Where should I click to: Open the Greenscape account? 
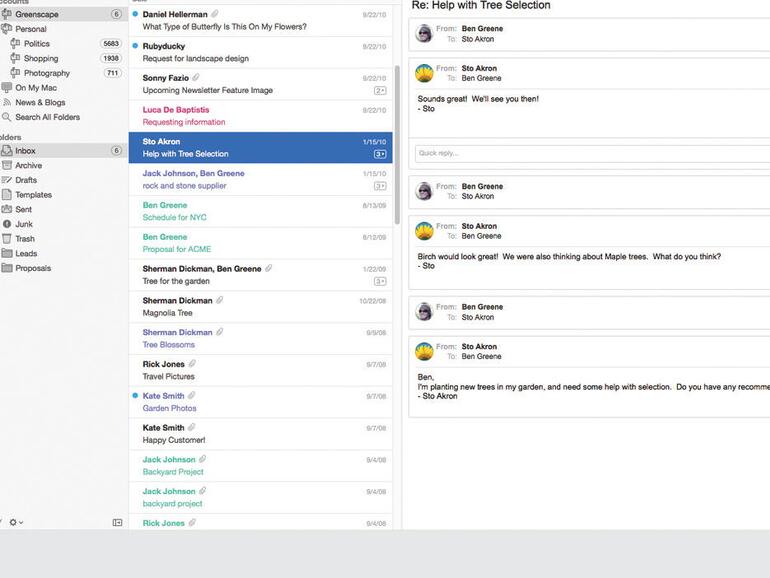coord(37,14)
